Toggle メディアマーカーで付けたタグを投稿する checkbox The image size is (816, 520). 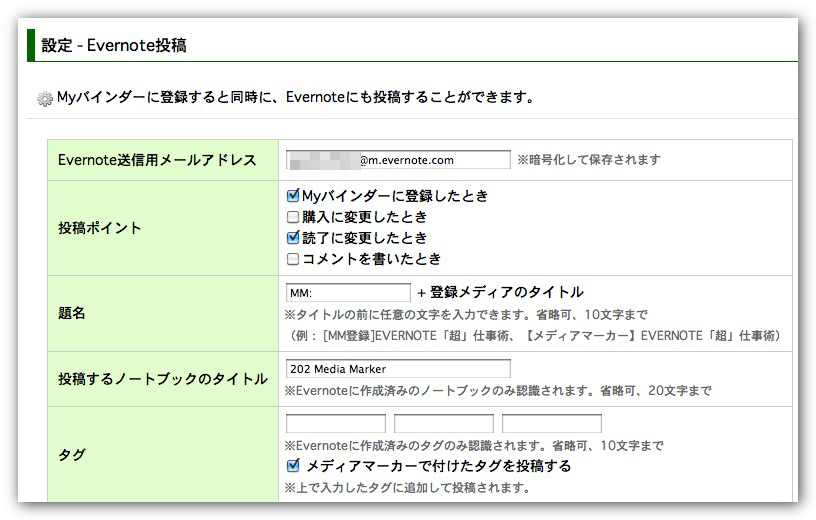(x=293, y=466)
